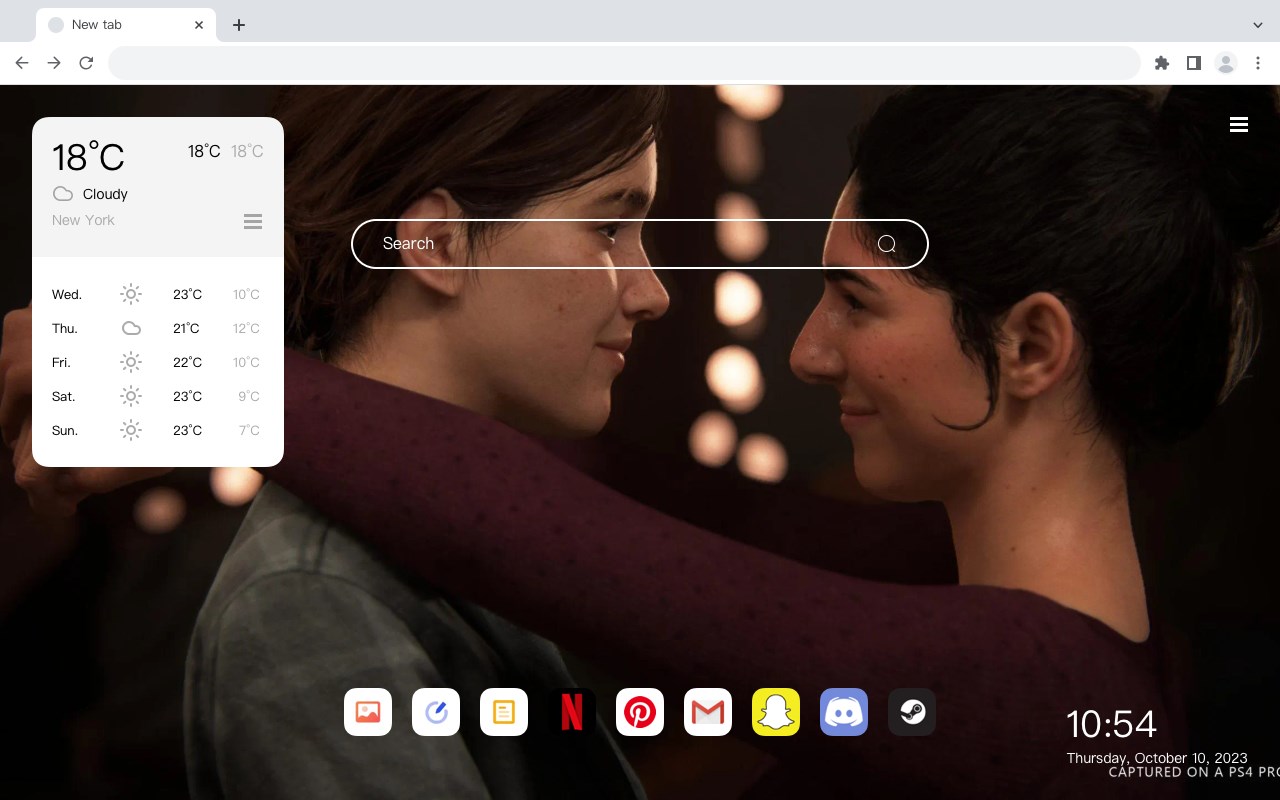
Task: Open the weather widget list menu icon
Action: point(253,221)
